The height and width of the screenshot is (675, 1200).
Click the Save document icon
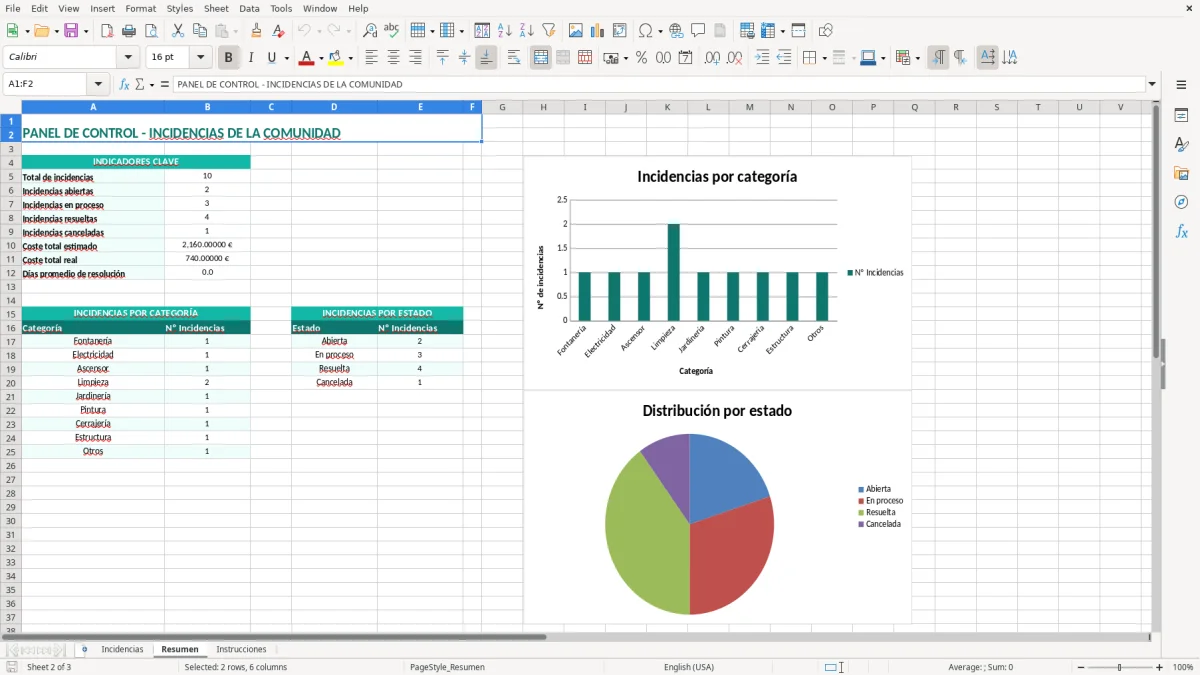pyautogui.click(x=71, y=31)
